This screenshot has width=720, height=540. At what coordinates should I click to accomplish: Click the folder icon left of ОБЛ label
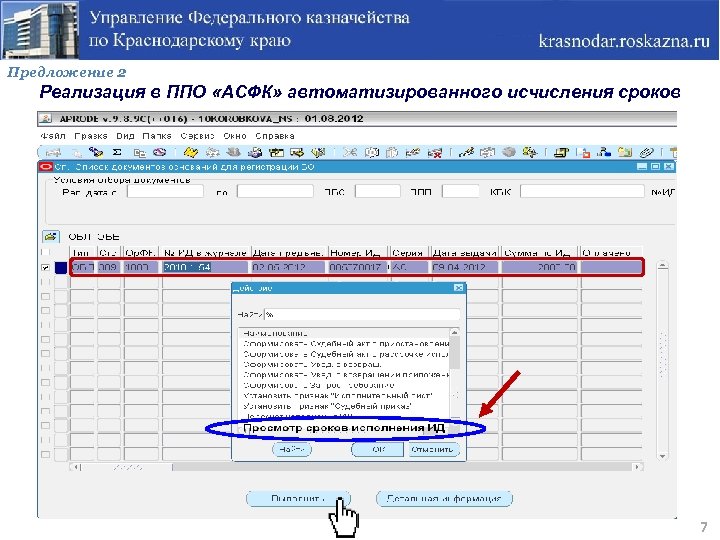[51, 237]
